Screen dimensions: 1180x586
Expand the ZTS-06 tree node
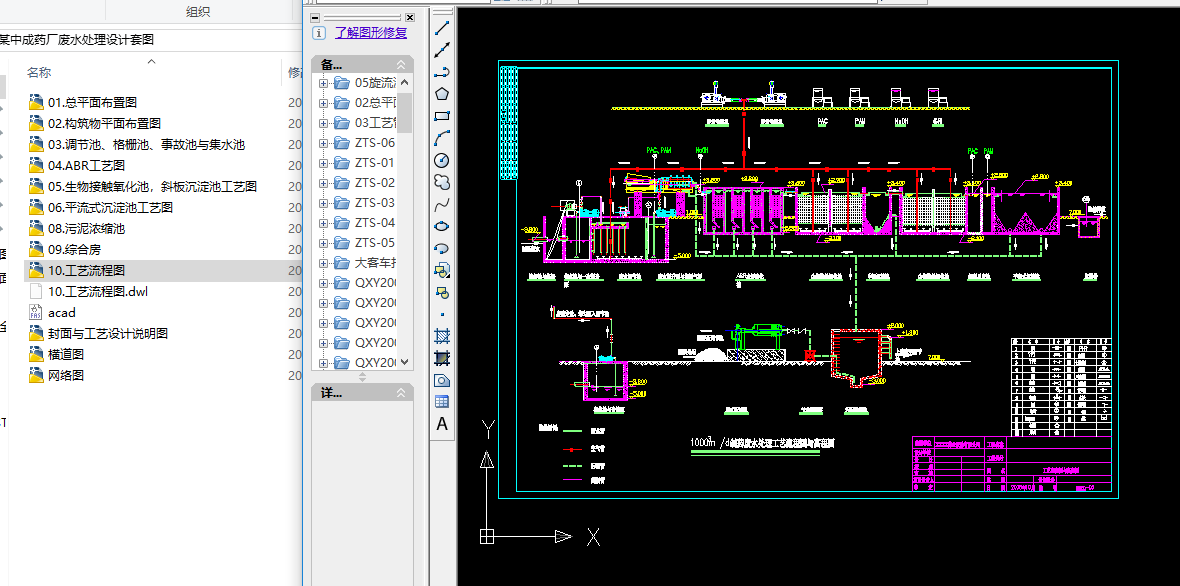point(324,143)
